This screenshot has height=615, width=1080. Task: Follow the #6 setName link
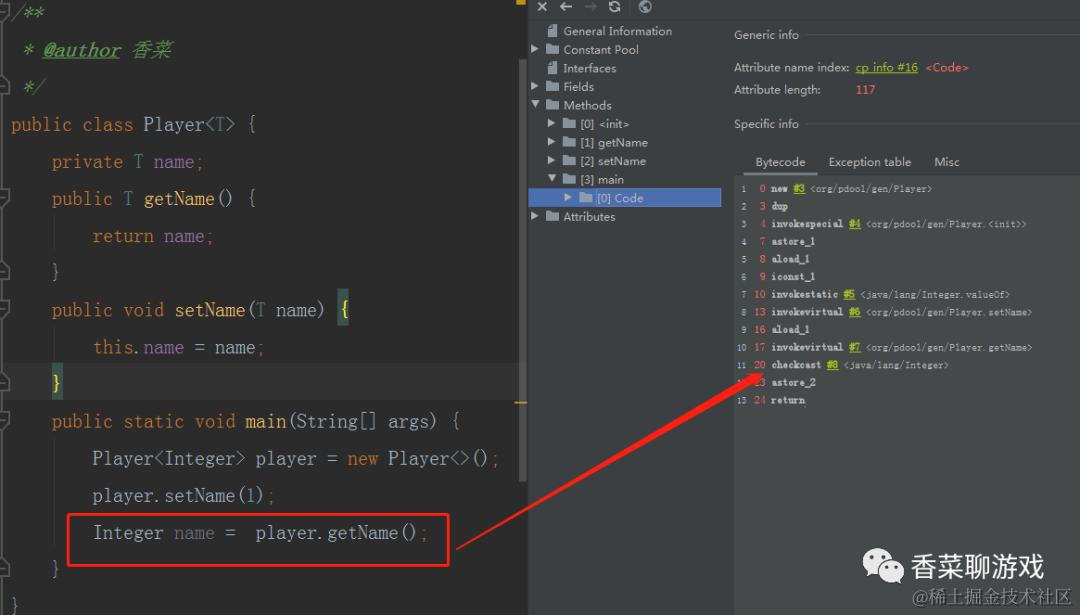pyautogui.click(x=855, y=312)
